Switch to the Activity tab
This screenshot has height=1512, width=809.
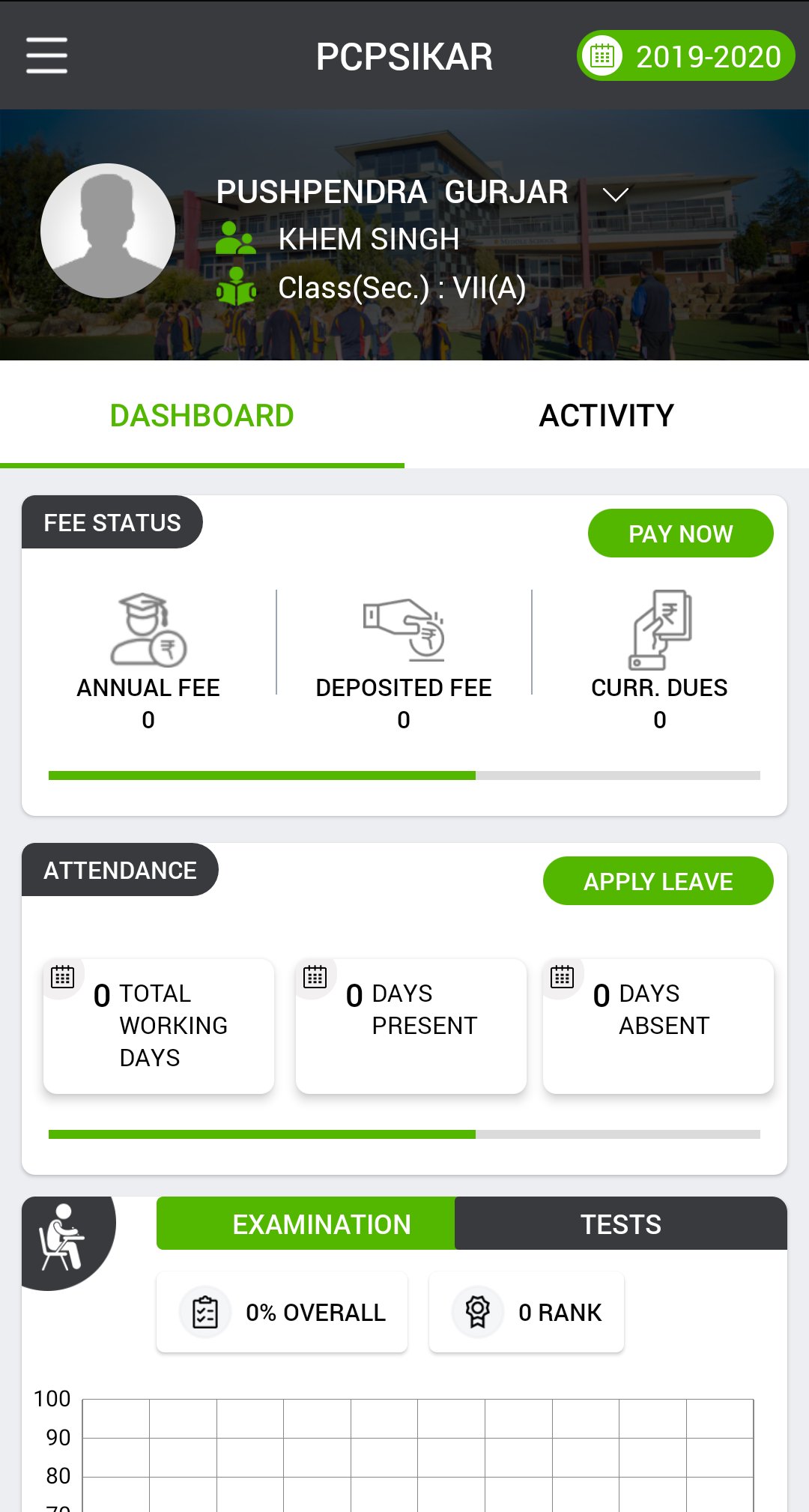607,416
